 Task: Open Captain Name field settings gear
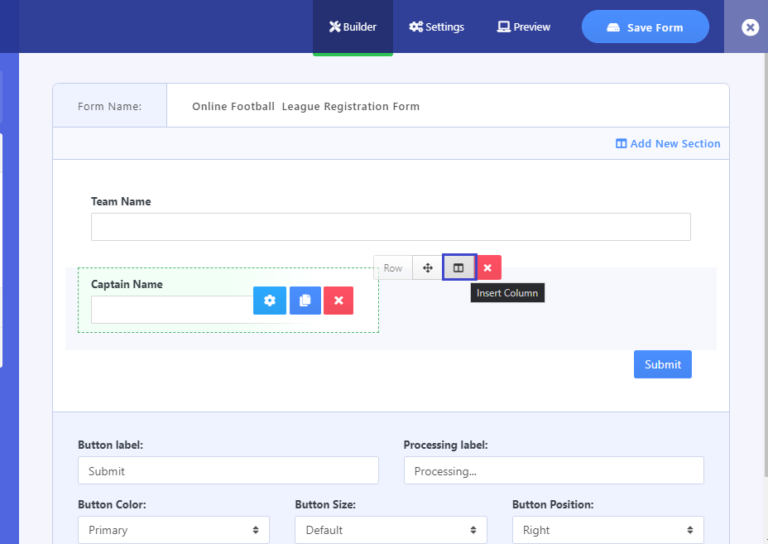tap(269, 301)
